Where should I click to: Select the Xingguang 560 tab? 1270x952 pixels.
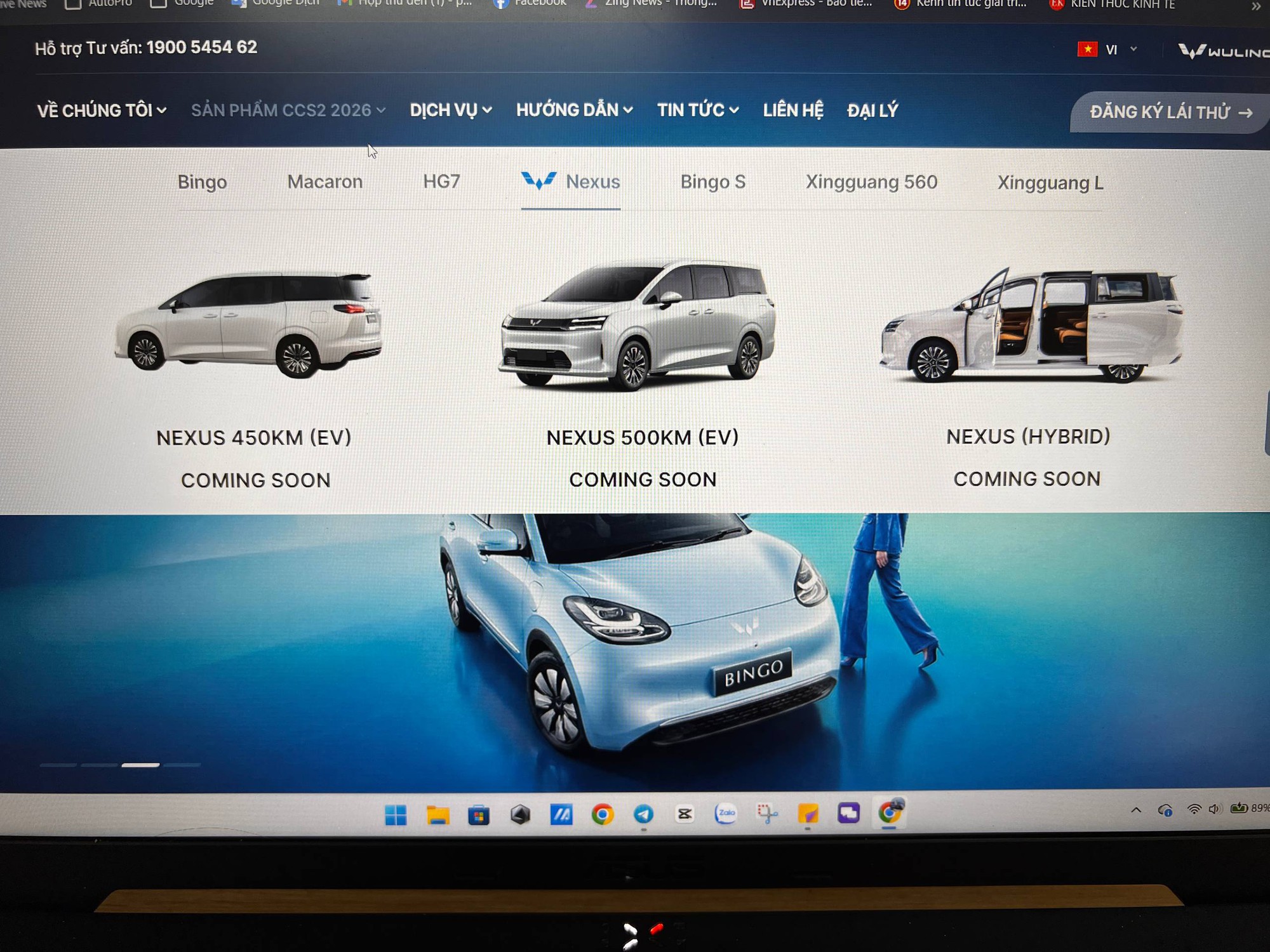(x=871, y=182)
